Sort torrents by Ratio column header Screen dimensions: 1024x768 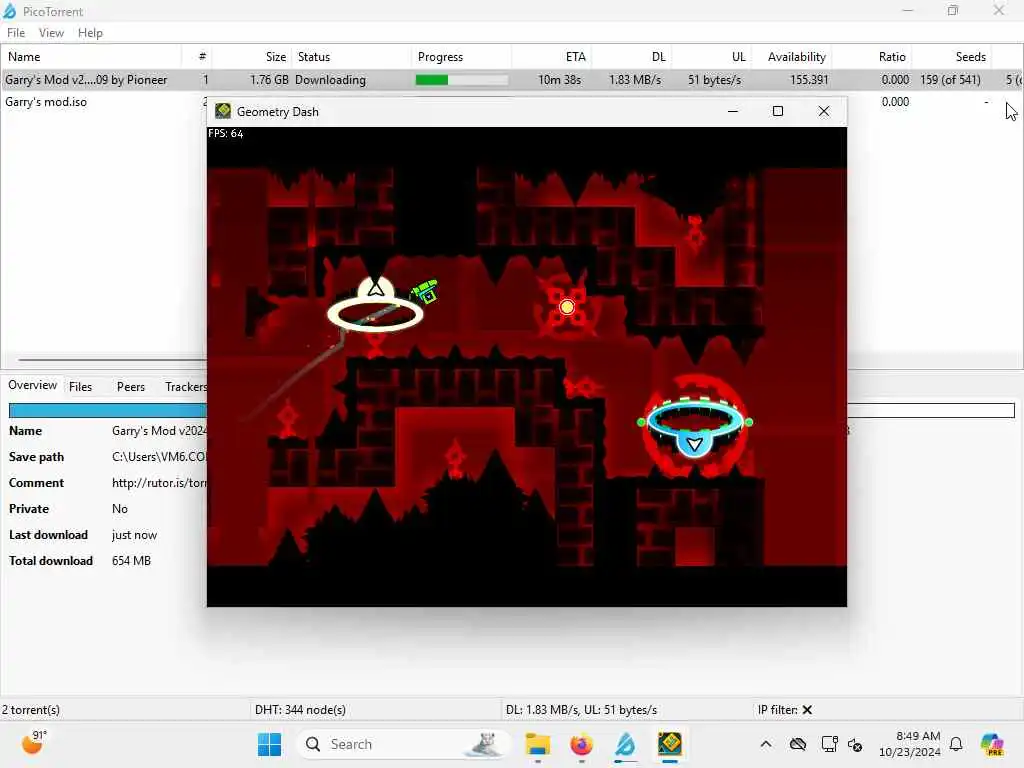[871, 57]
